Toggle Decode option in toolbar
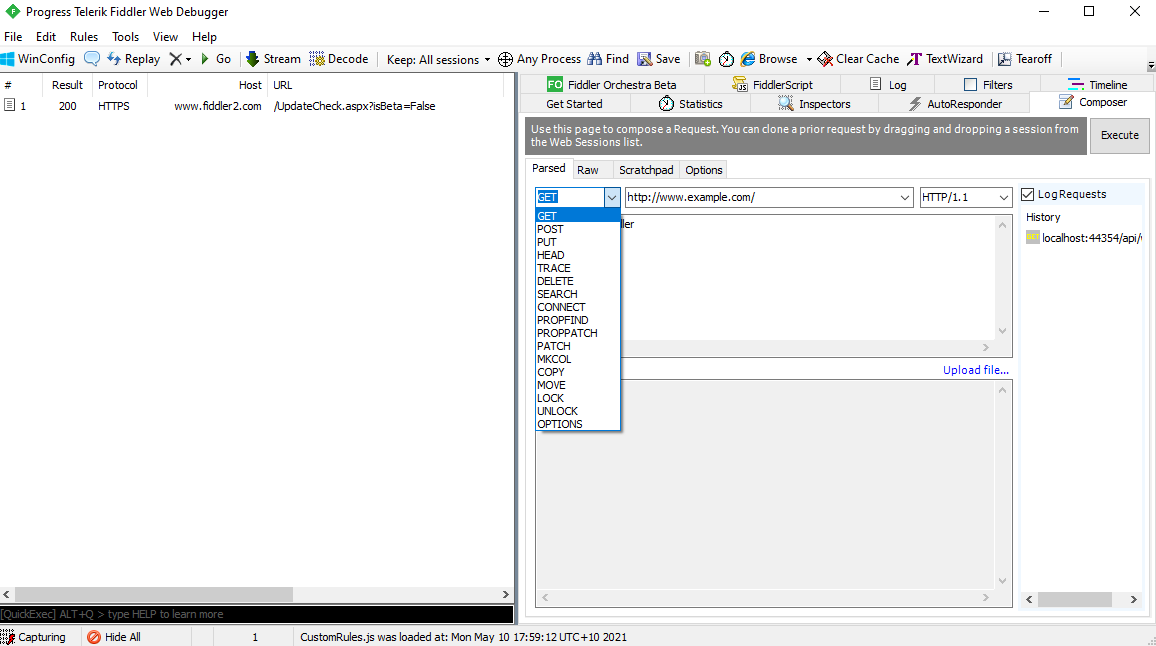The width and height of the screenshot is (1156, 646). [338, 59]
